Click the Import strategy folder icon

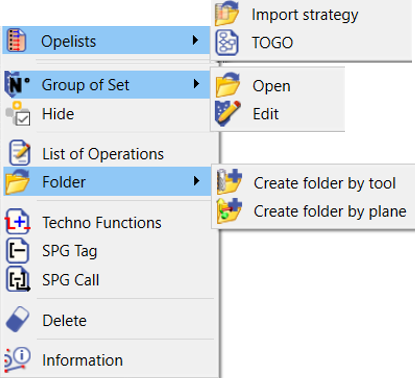point(227,13)
